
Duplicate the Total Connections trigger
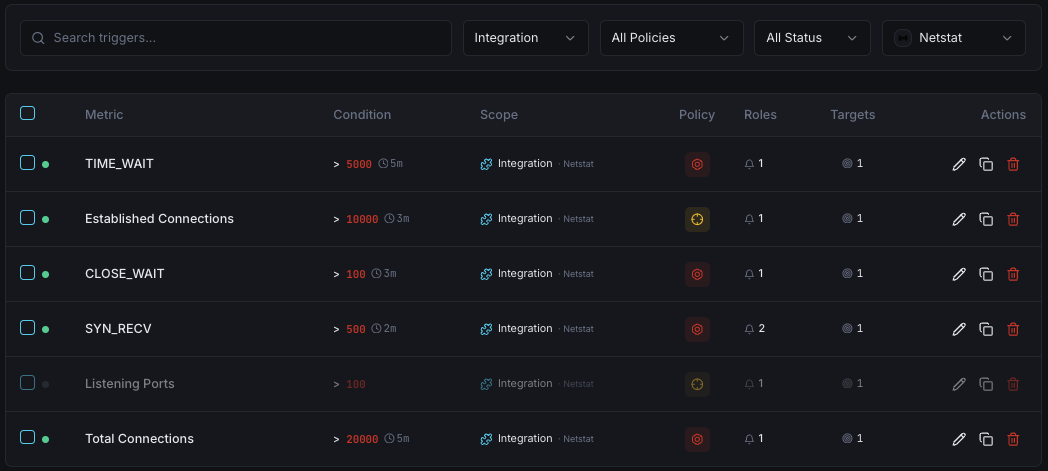[x=986, y=439]
